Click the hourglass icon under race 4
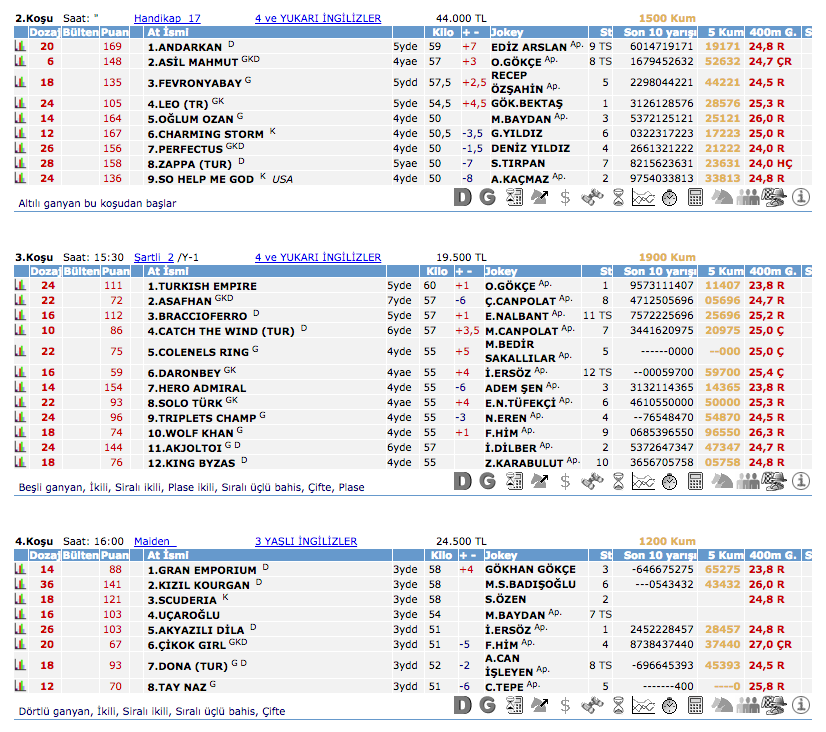 (618, 705)
